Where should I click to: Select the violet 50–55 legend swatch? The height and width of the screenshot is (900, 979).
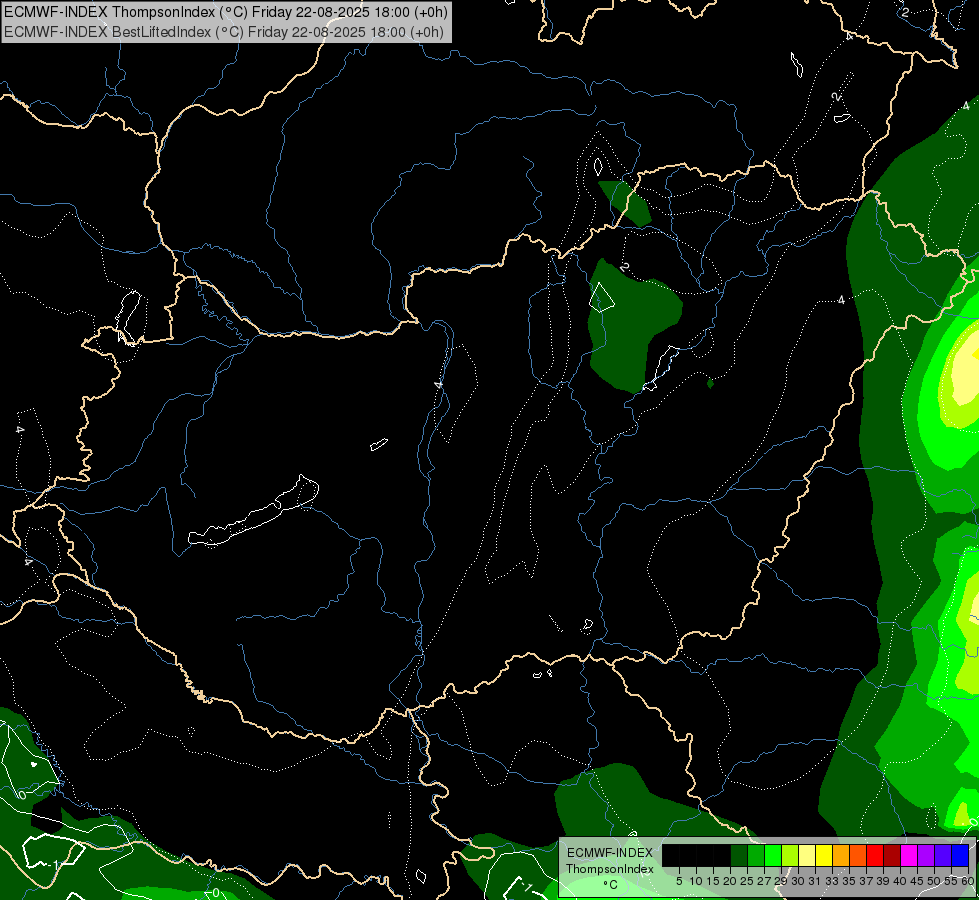(943, 855)
